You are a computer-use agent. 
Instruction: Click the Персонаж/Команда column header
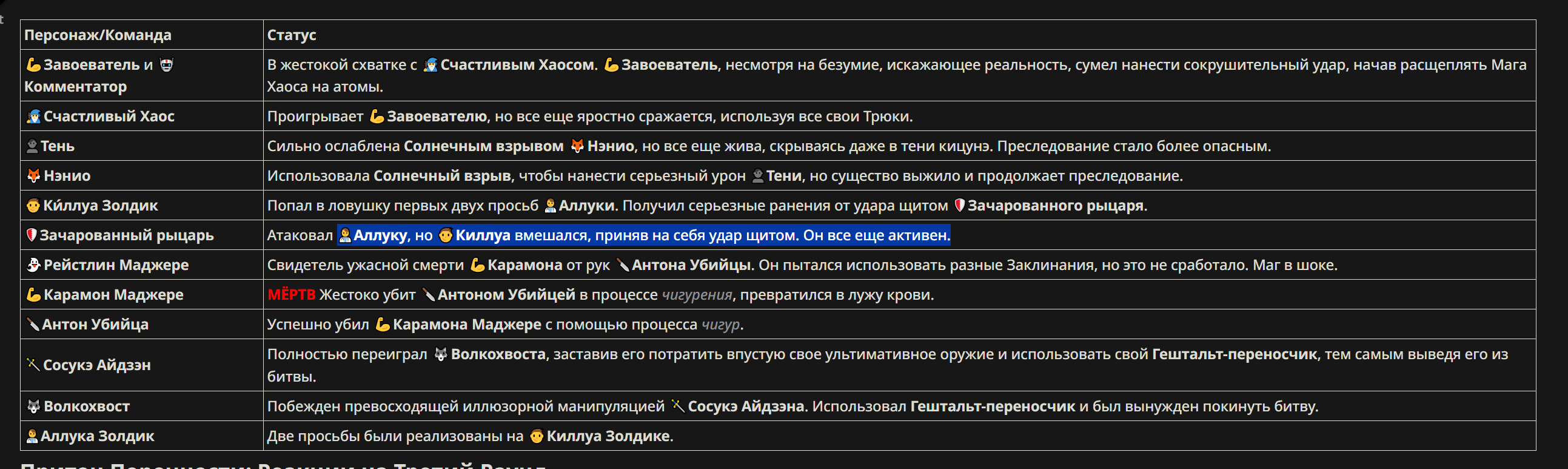98,35
